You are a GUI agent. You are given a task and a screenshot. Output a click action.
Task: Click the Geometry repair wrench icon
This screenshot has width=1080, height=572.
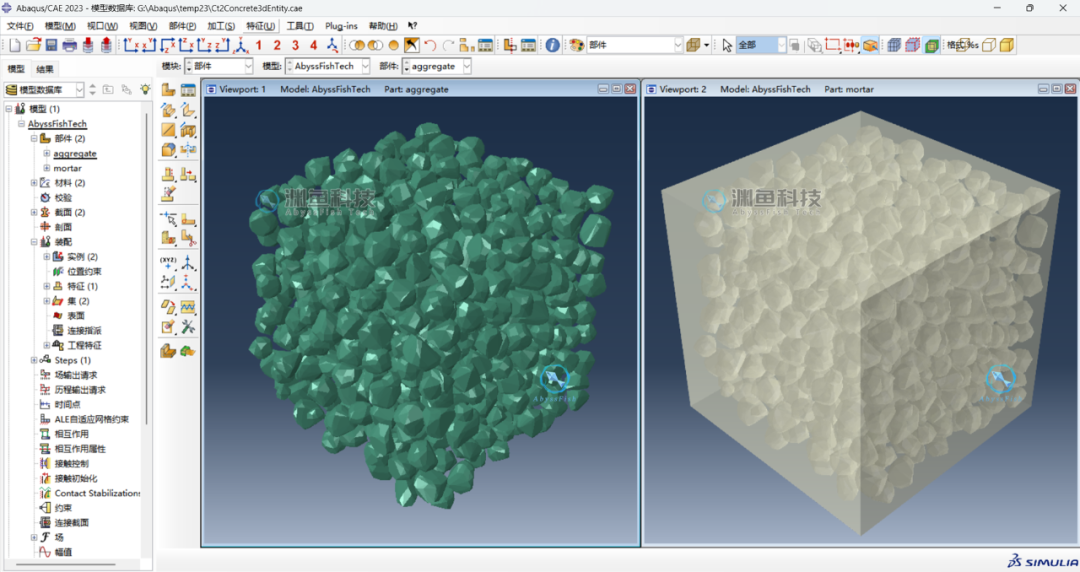click(188, 327)
